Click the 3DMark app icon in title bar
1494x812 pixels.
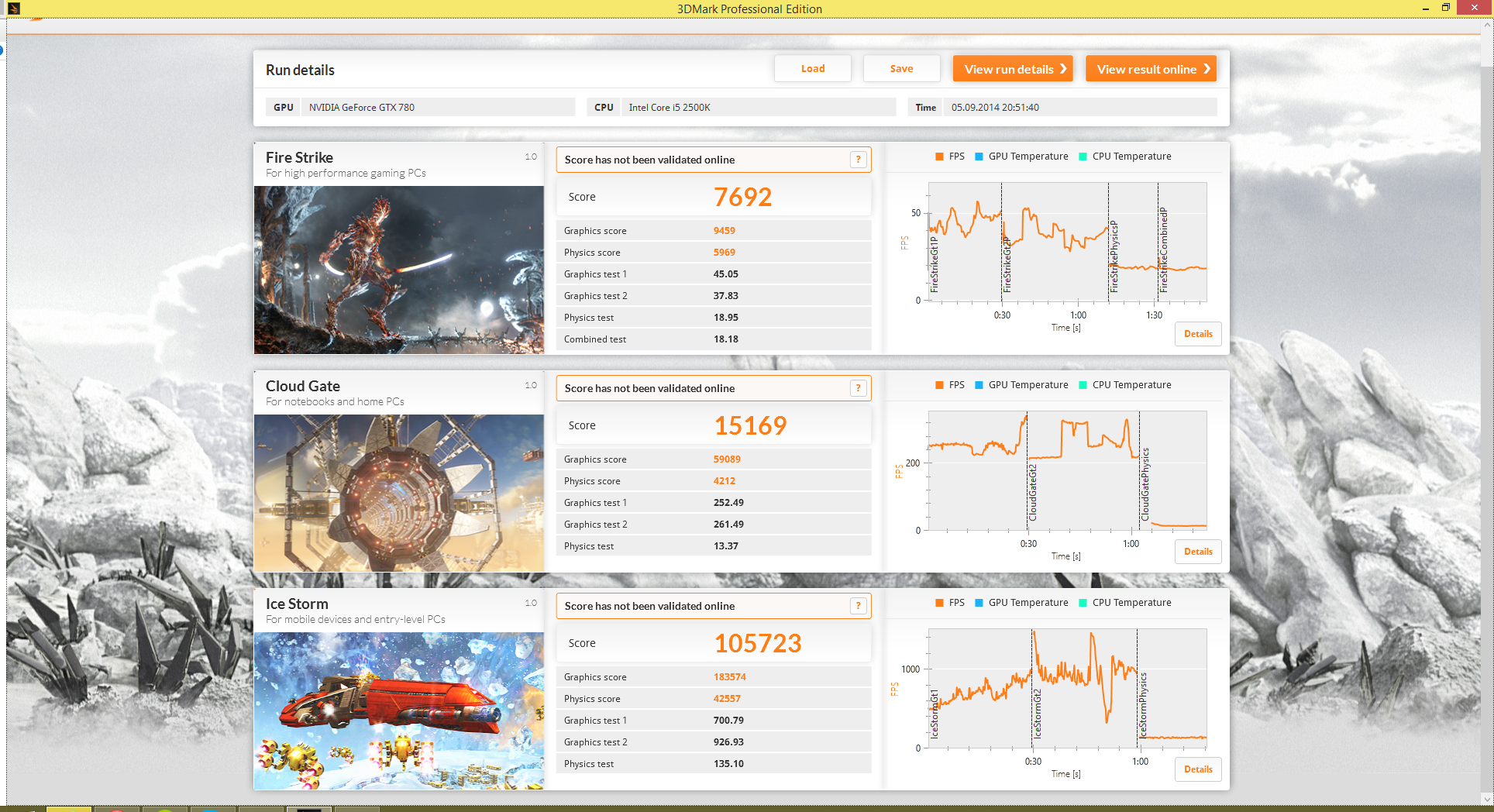(13, 9)
